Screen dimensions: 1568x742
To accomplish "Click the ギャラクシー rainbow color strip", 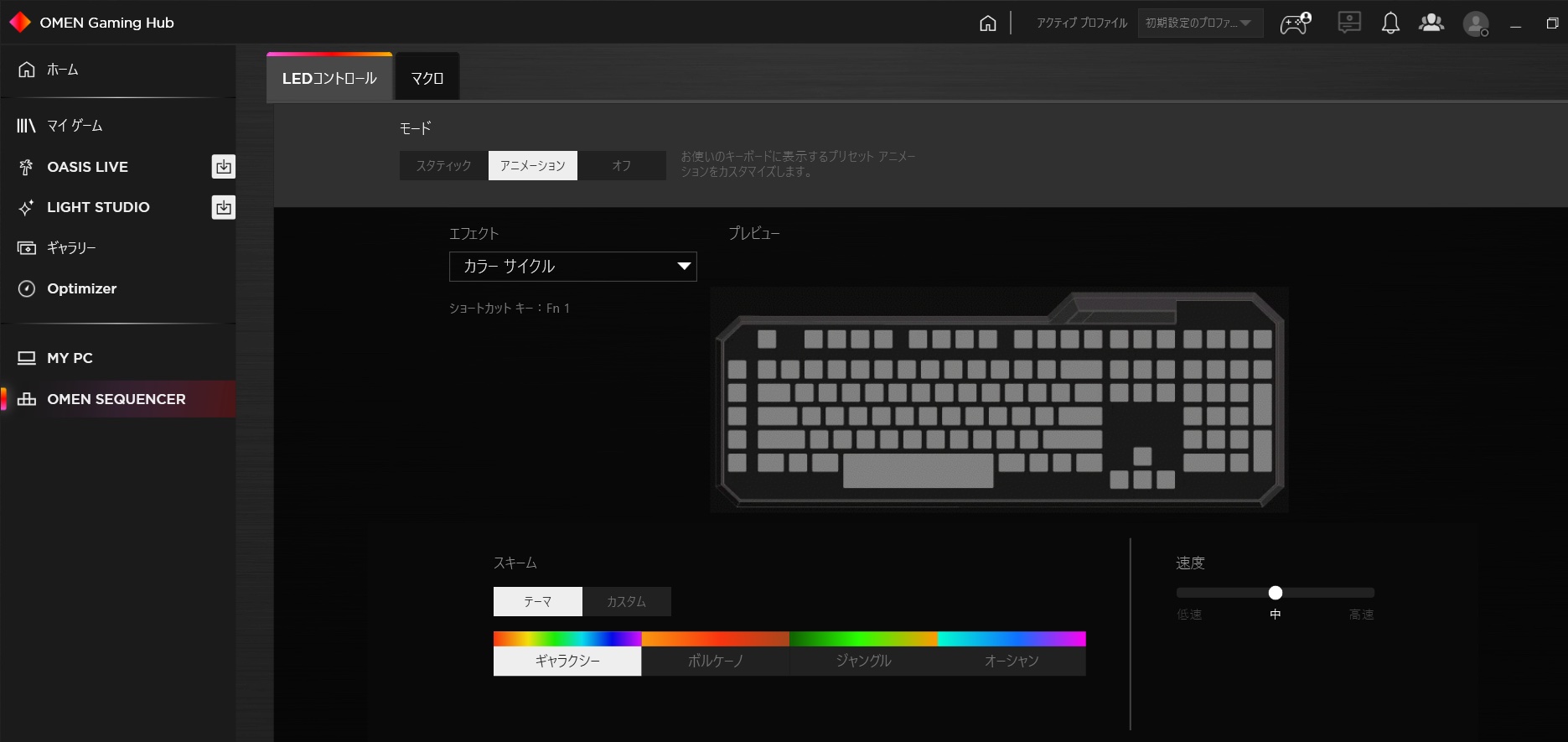I will [x=567, y=639].
